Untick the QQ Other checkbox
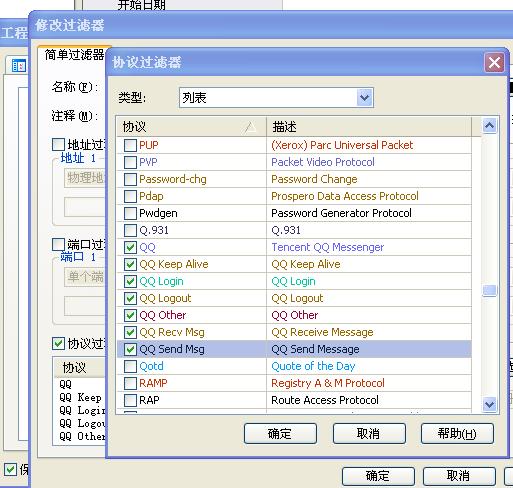Screen dimensions: 513x488 (x=130, y=315)
